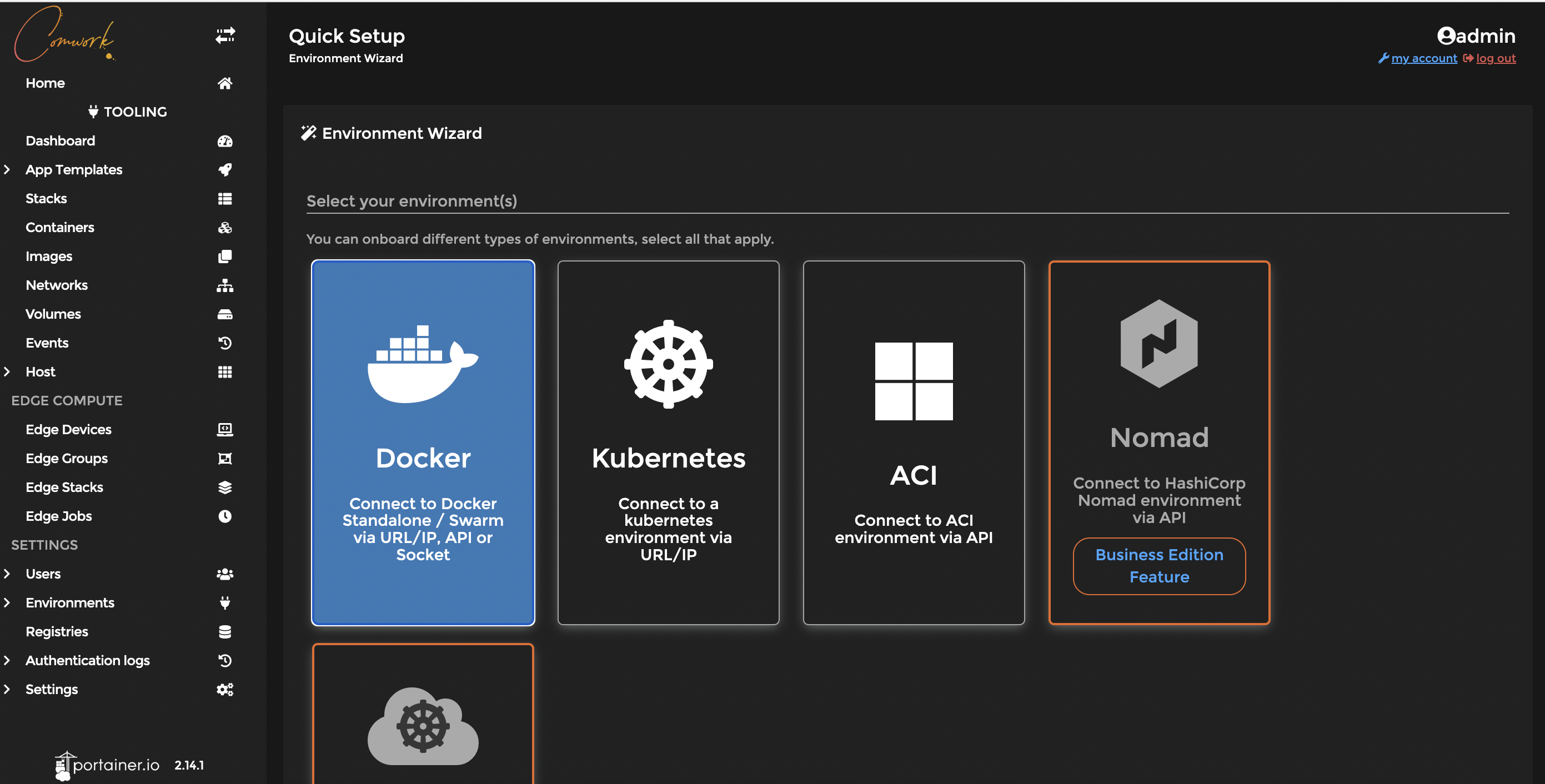The width and height of the screenshot is (1545, 784).
Task: Expand the Users settings submenu
Action: (7, 574)
